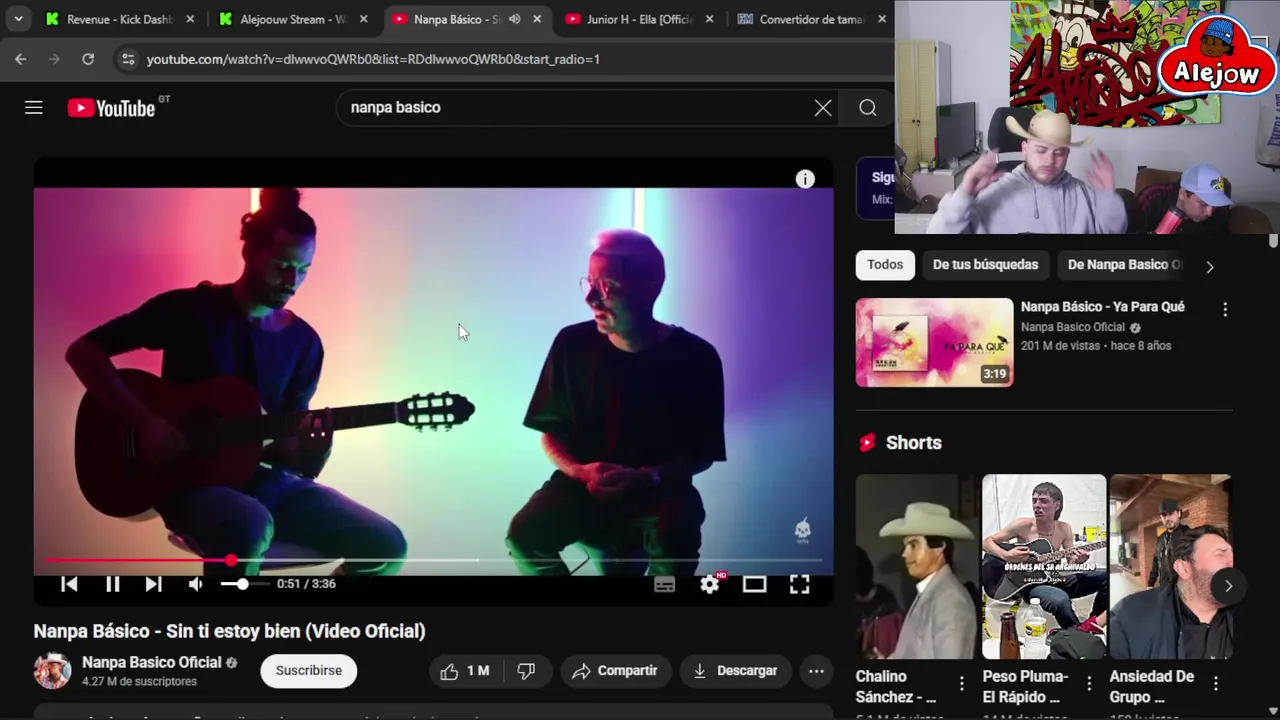Click the video title Sin ti estoy bien
This screenshot has height=720, width=1280.
[229, 631]
